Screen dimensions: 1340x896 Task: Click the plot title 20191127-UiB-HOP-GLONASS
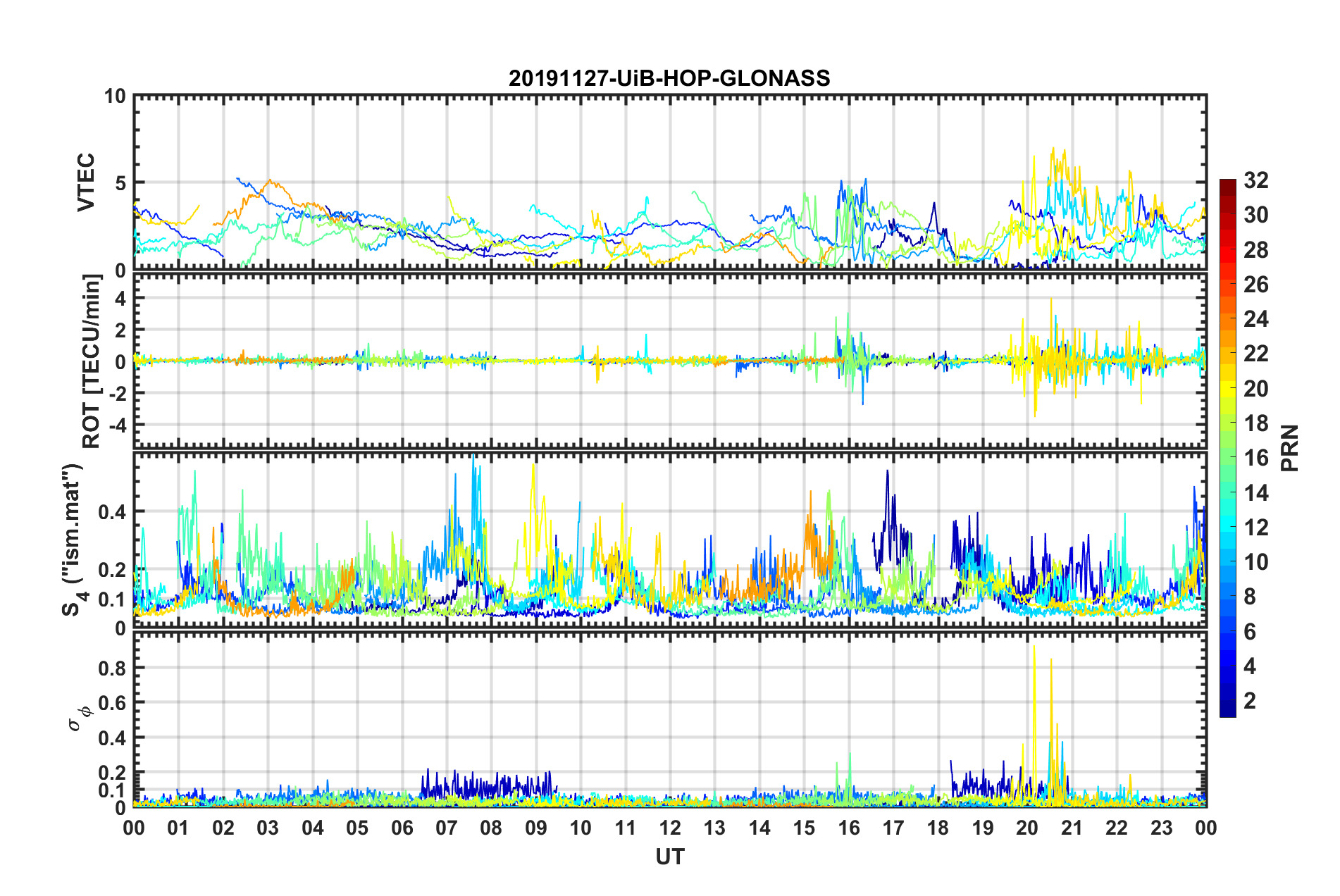pos(669,78)
